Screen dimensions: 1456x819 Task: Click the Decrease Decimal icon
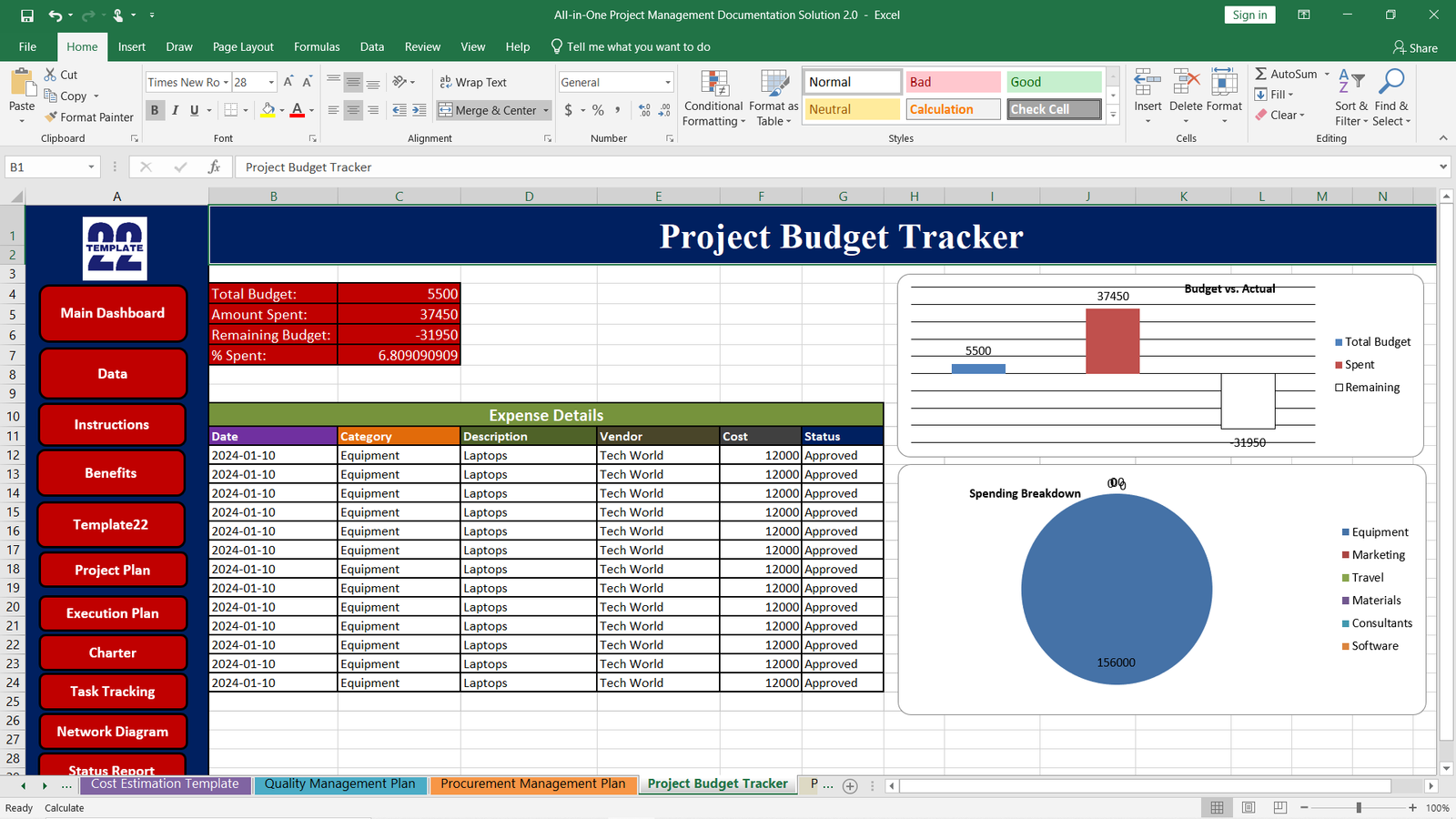[x=665, y=110]
